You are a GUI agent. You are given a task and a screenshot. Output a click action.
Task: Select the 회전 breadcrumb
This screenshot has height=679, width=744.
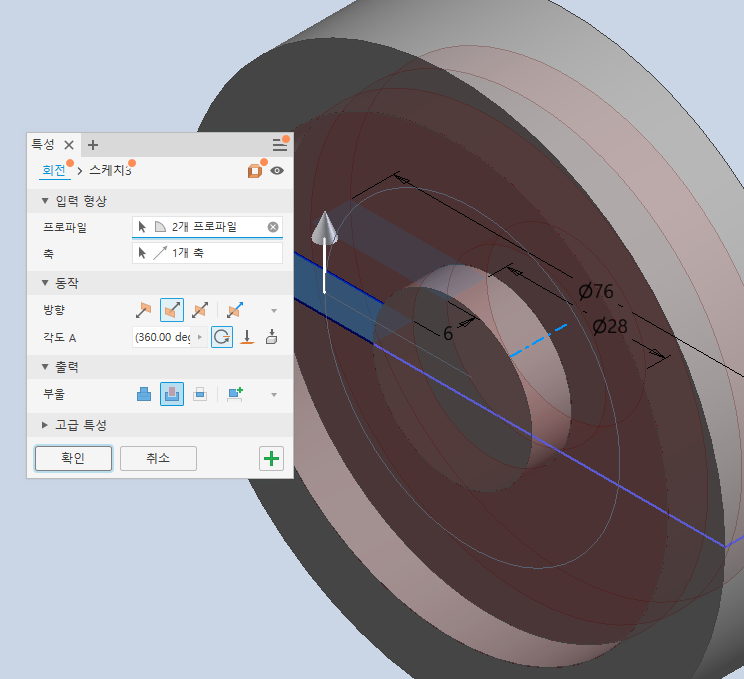click(x=54, y=170)
